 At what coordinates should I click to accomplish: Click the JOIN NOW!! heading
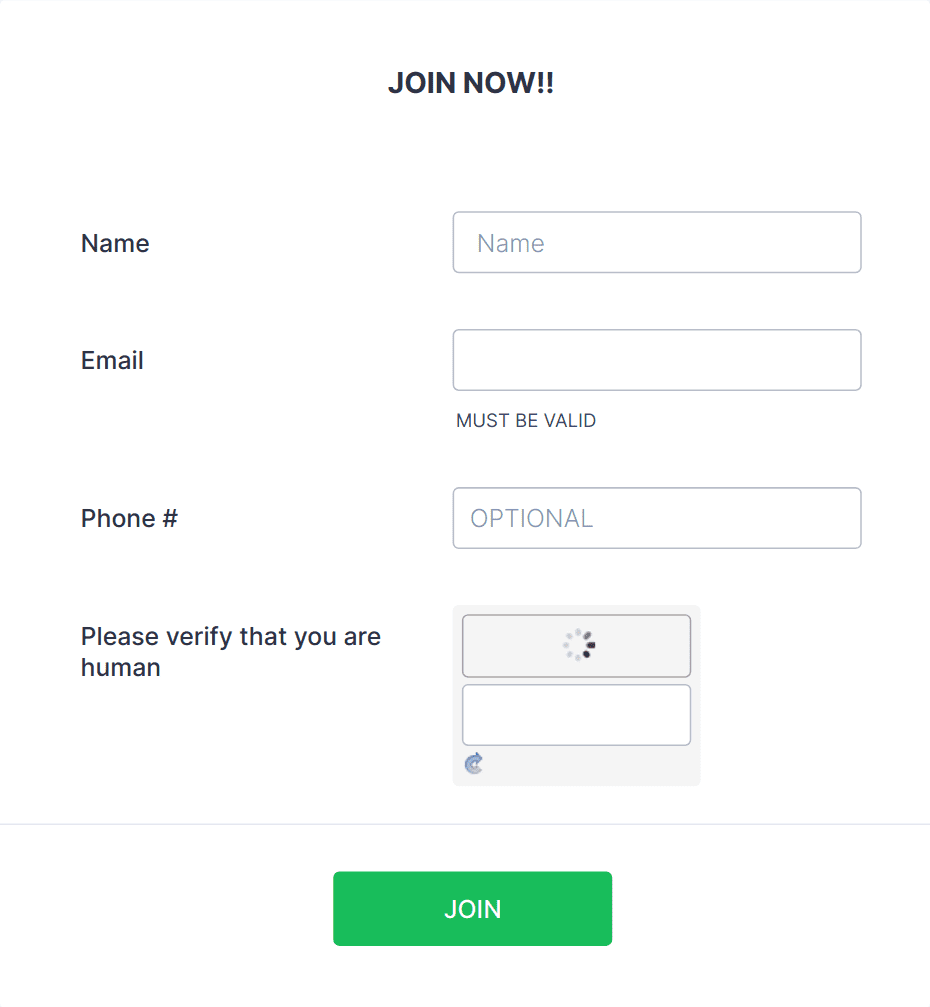[471, 82]
